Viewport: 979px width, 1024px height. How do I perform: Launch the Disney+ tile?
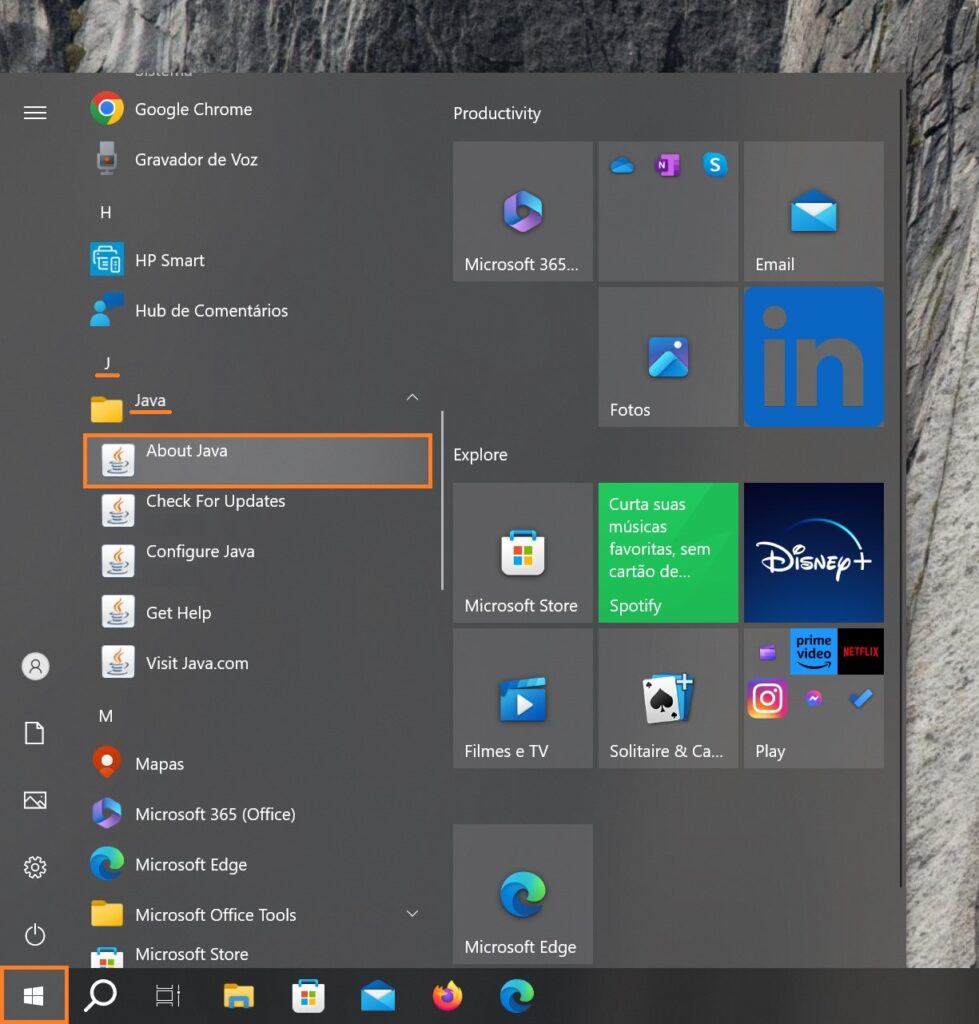point(813,552)
